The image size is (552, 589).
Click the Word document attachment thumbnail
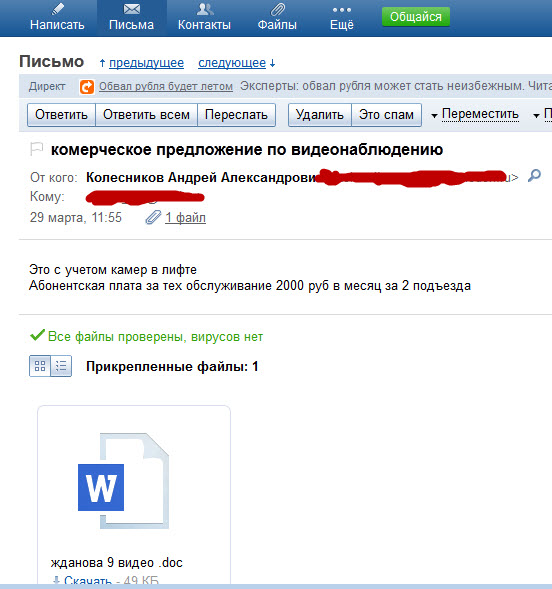click(x=124, y=481)
